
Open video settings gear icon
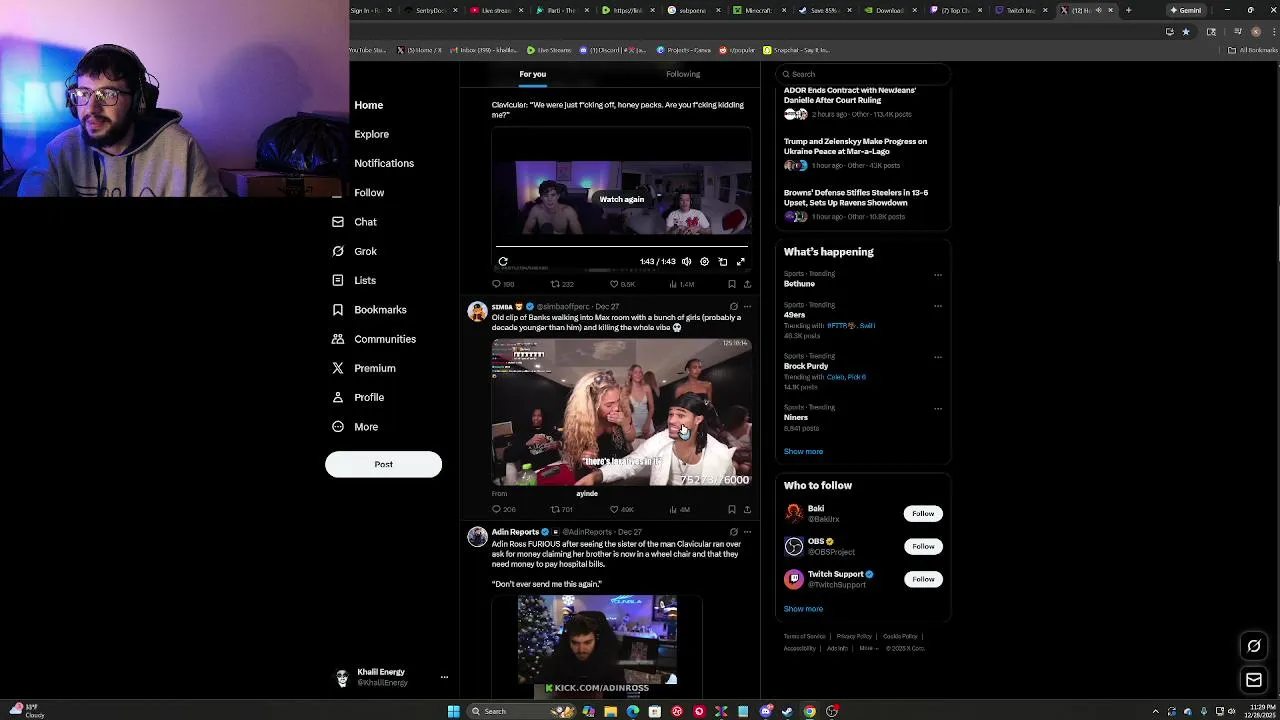coord(704,262)
